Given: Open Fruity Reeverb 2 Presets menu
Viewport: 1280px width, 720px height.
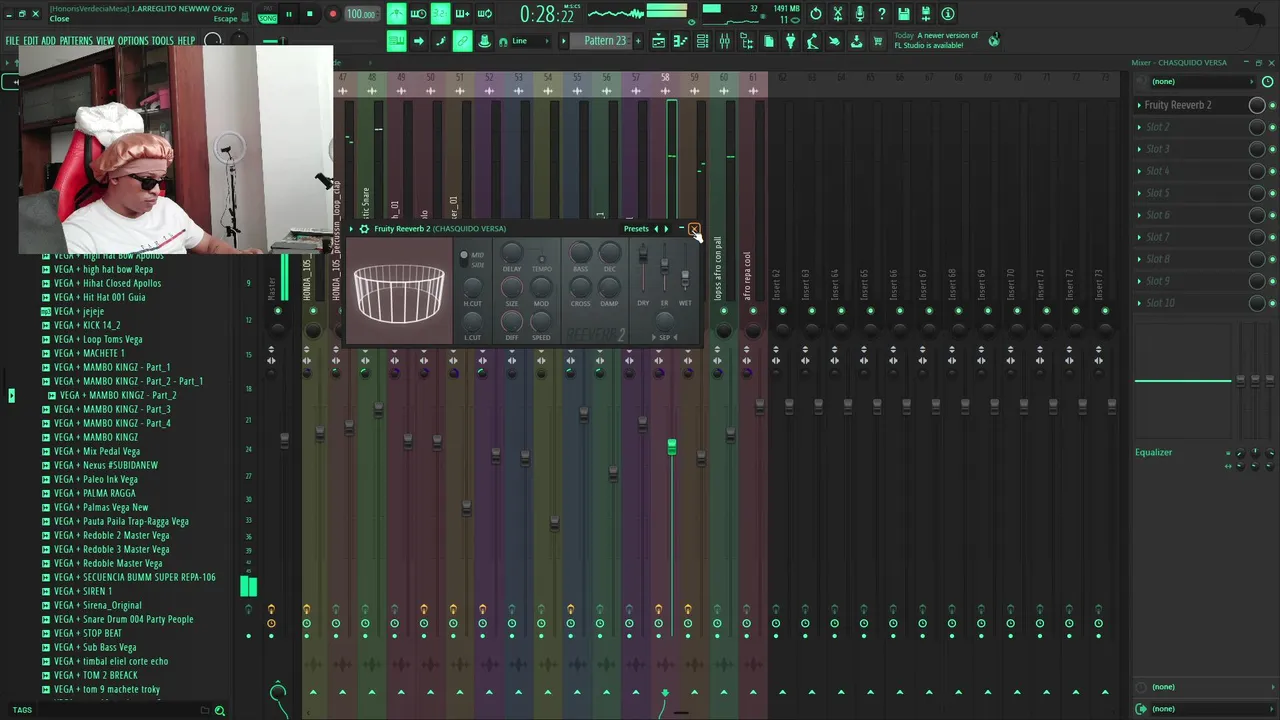Looking at the screenshot, I should click(636, 229).
